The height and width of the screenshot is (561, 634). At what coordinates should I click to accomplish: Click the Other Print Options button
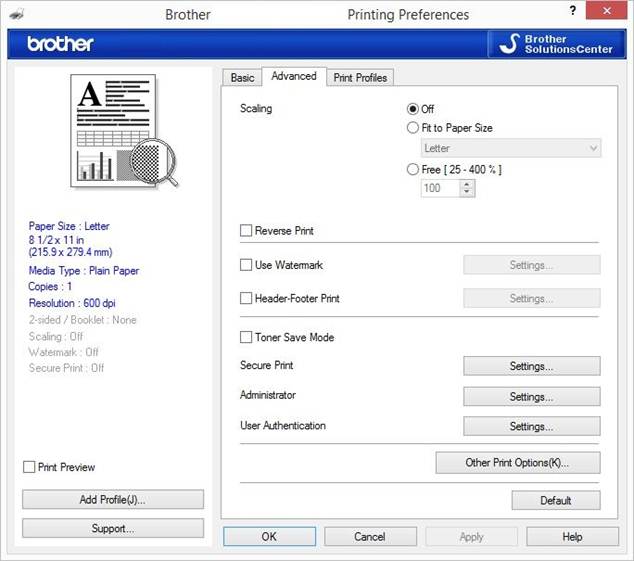click(517, 463)
